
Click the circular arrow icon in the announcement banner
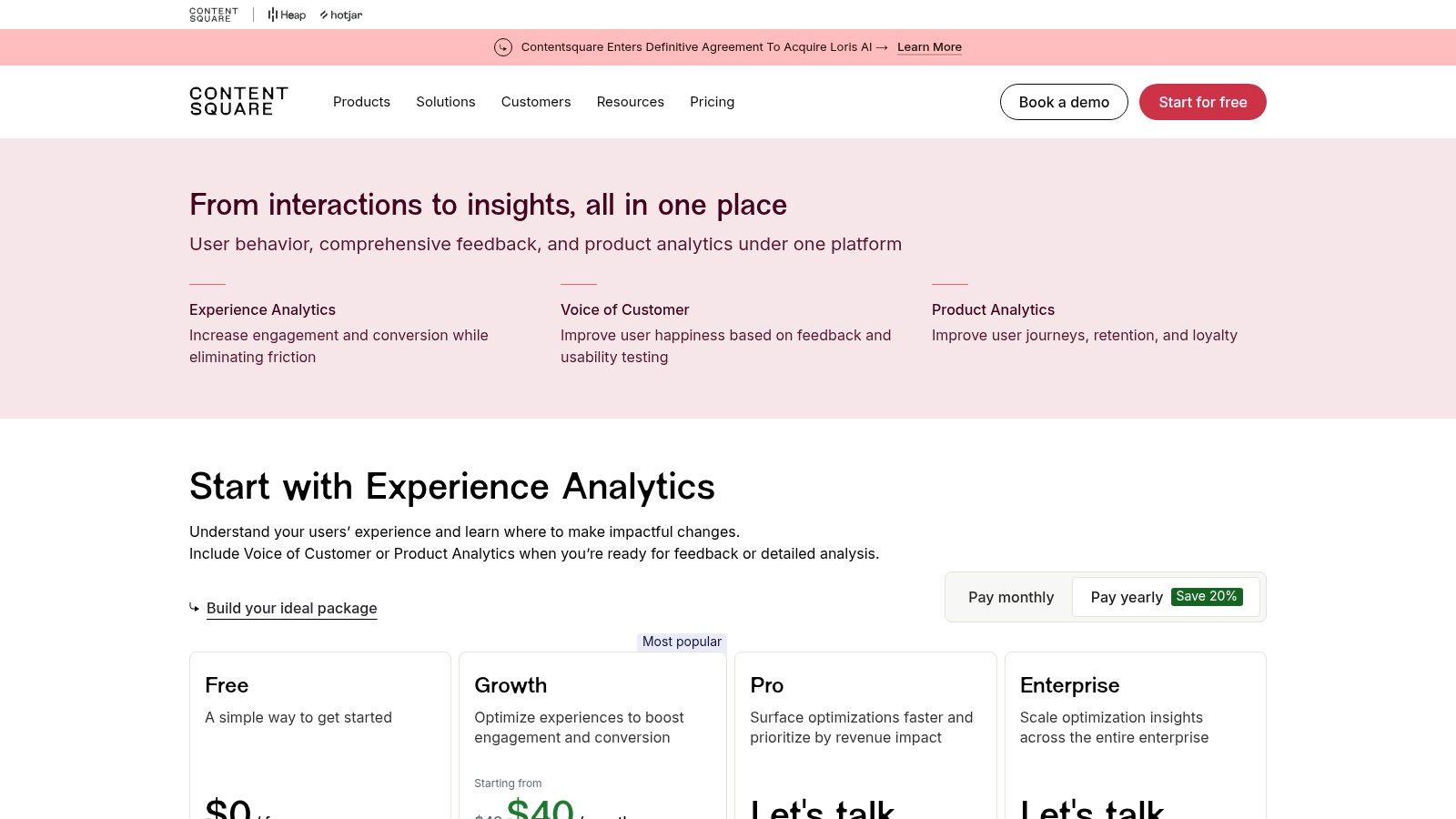click(503, 47)
